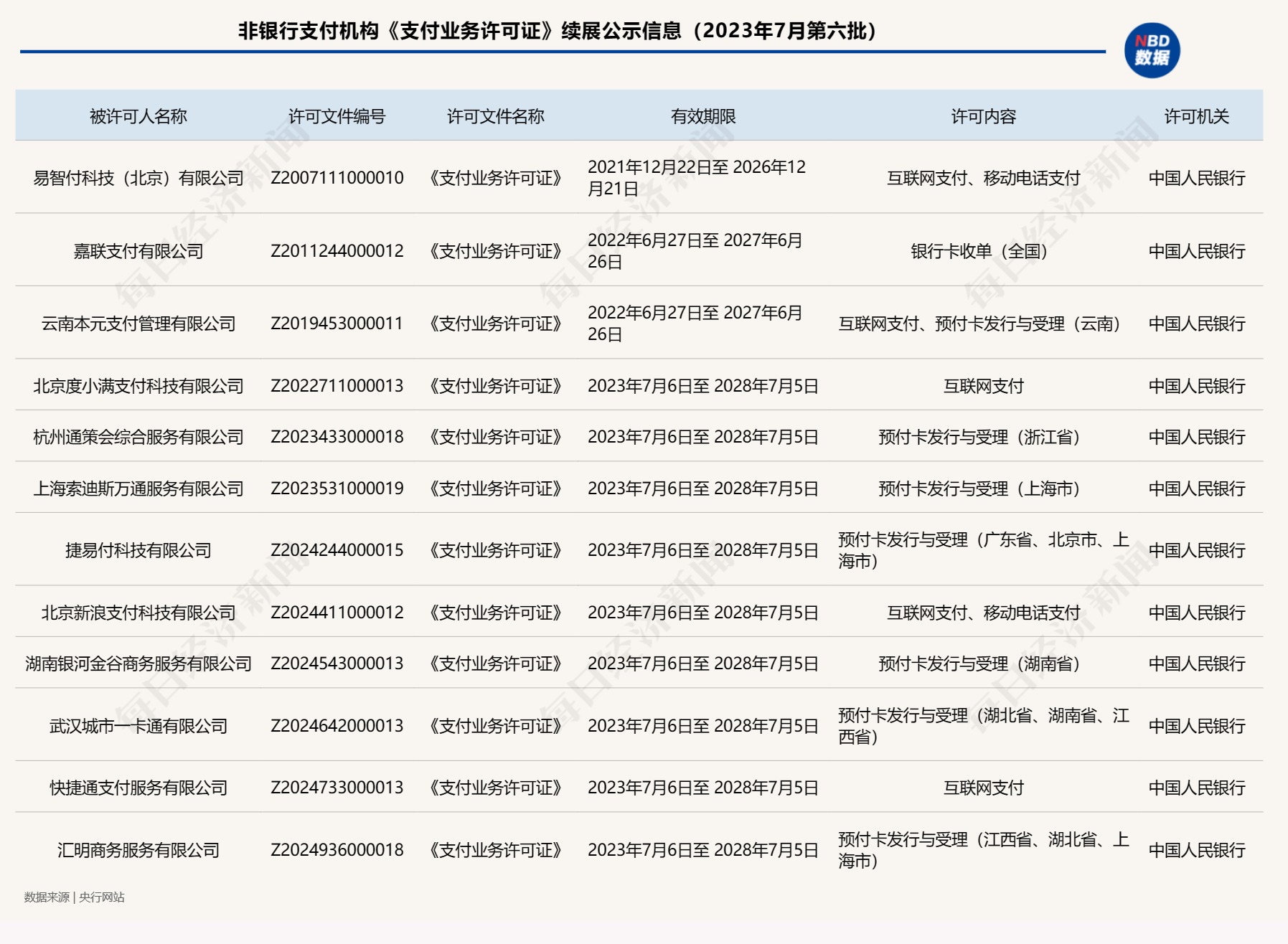The image size is (1288, 944).
Task: Click the 汇明商务服务有限公司 company name
Action: 138,850
